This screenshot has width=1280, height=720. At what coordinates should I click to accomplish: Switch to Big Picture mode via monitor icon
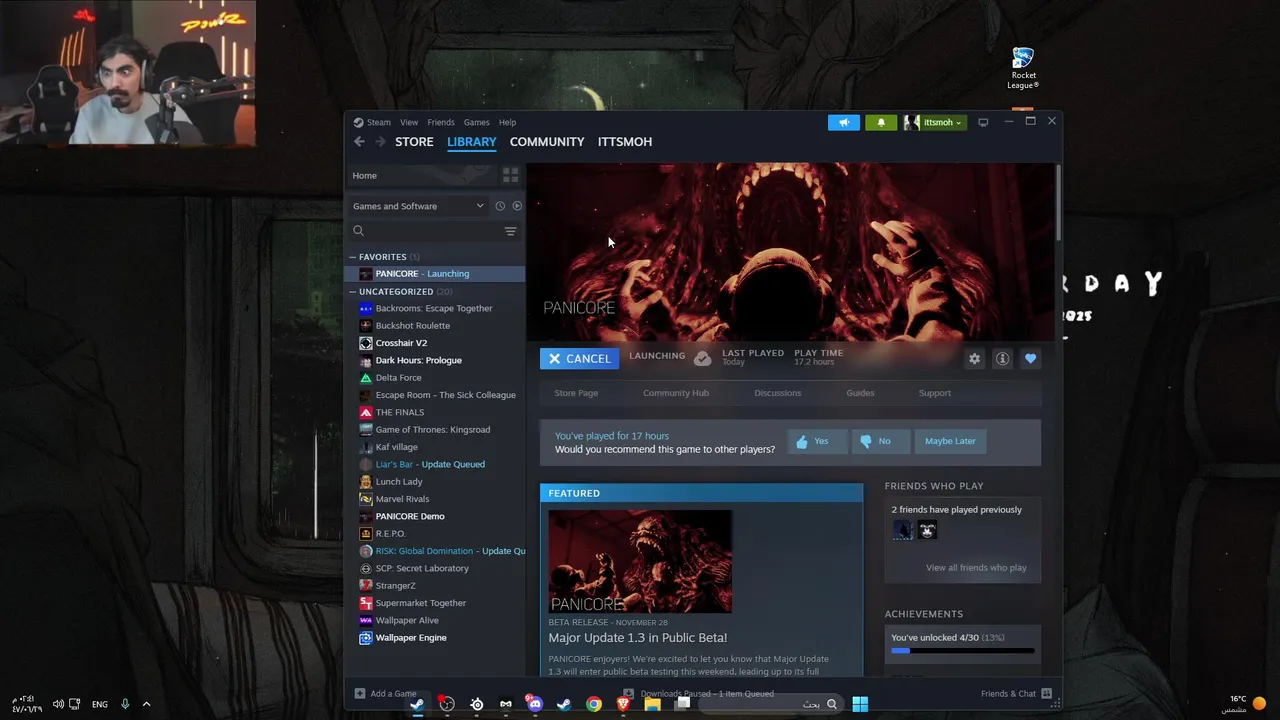[983, 122]
